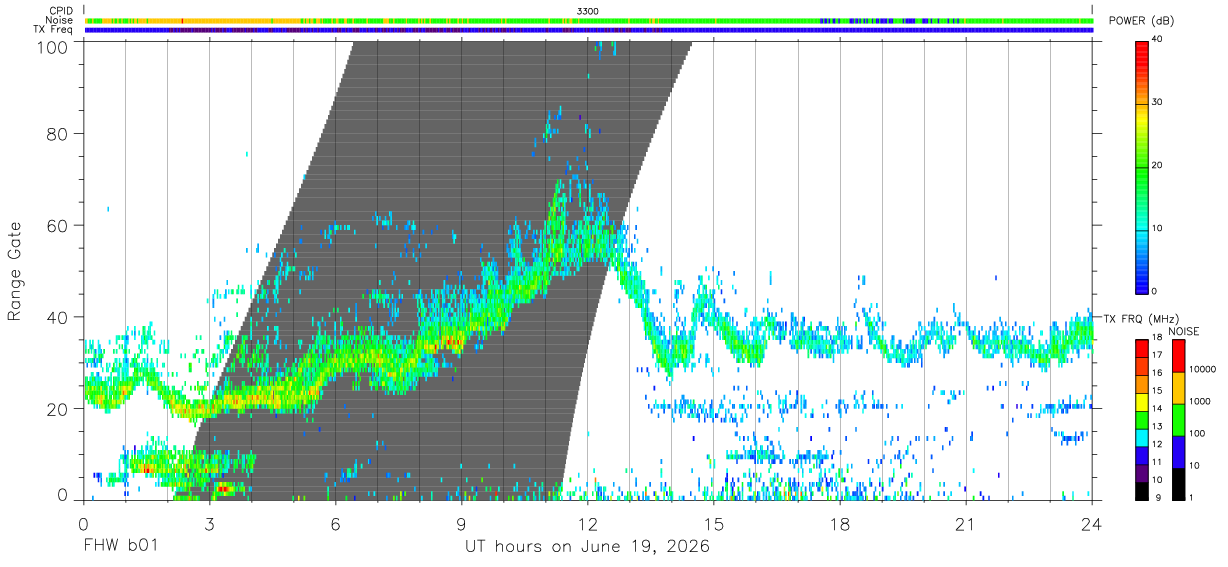Click the FHW b01 radar label
1228x567 pixels.
point(121,547)
